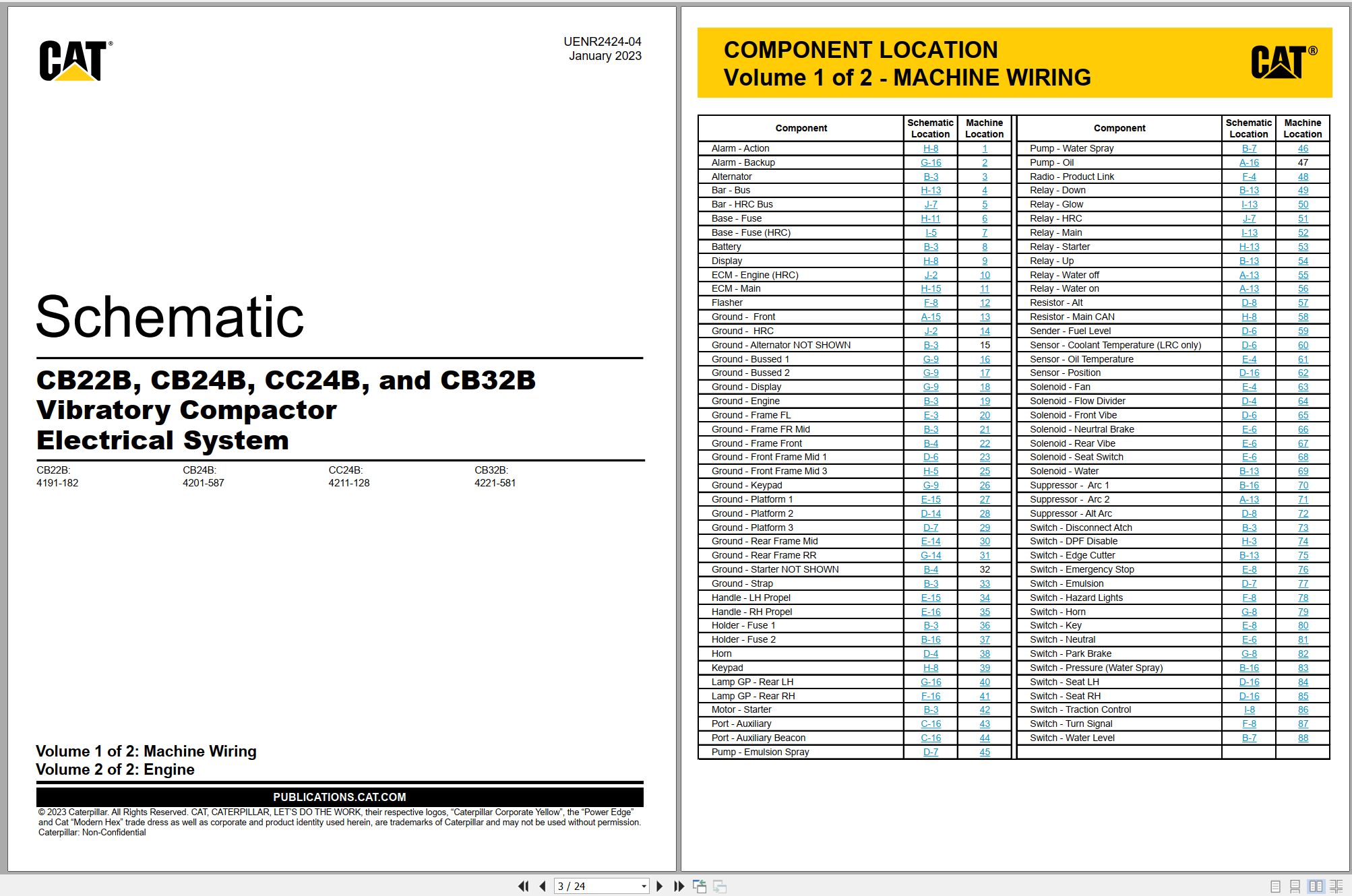Click machine location 8 for Battery
This screenshot has width=1352, height=896.
pyautogui.click(x=985, y=247)
